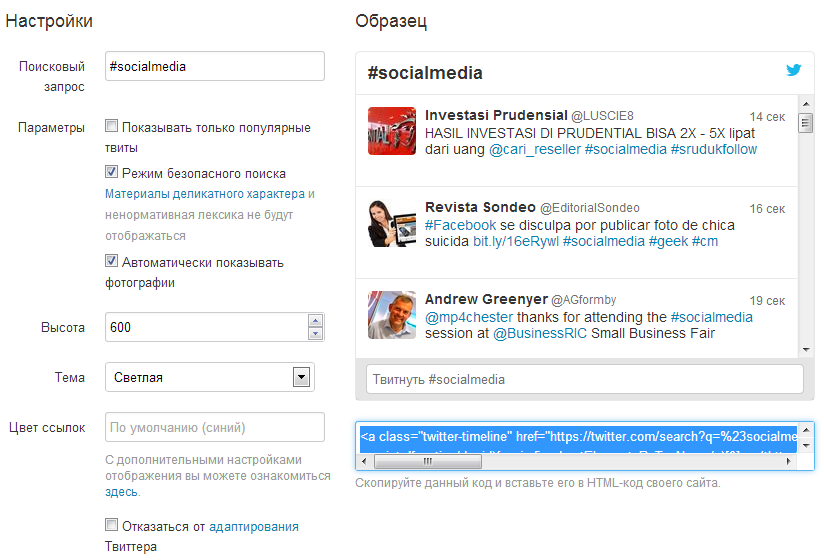Enable 'Отказаться от адаптирования Твиттера' checkbox
Screen dimensions: 824x560
pos(111,524)
